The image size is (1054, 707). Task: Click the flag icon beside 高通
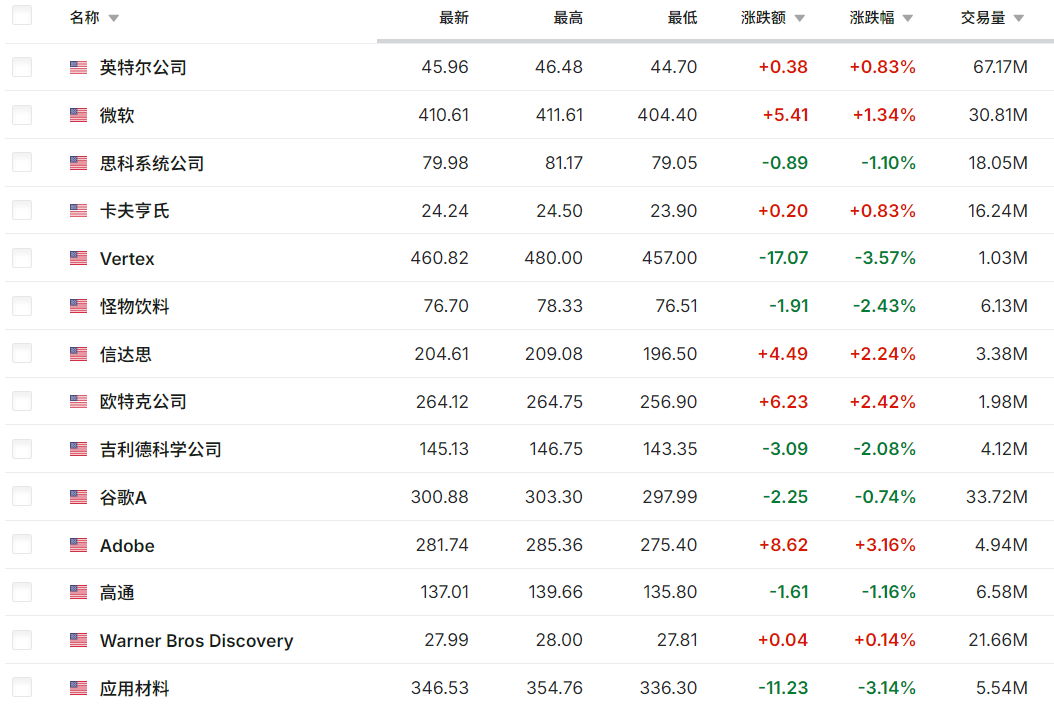coord(78,592)
